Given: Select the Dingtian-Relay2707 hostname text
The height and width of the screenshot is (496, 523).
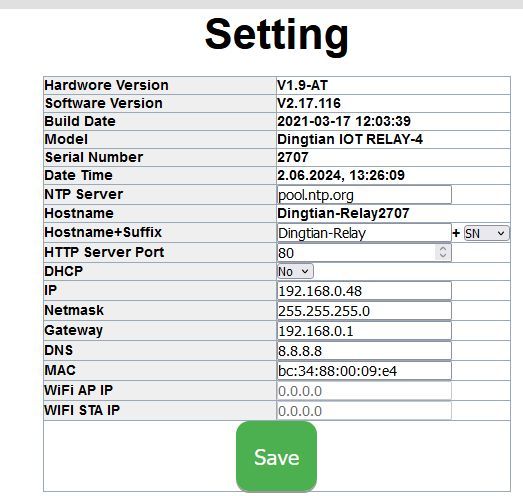Looking at the screenshot, I should point(343,213).
